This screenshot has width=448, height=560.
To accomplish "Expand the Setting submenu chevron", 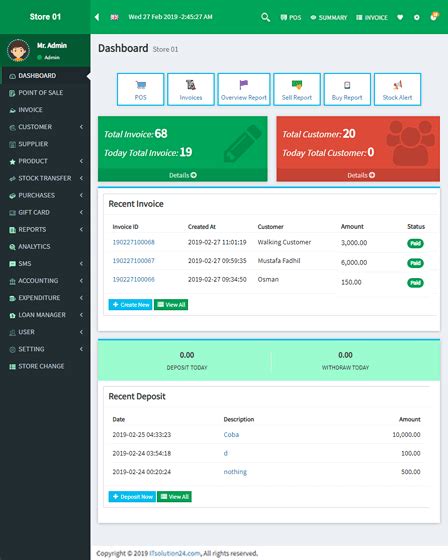I will pos(81,349).
